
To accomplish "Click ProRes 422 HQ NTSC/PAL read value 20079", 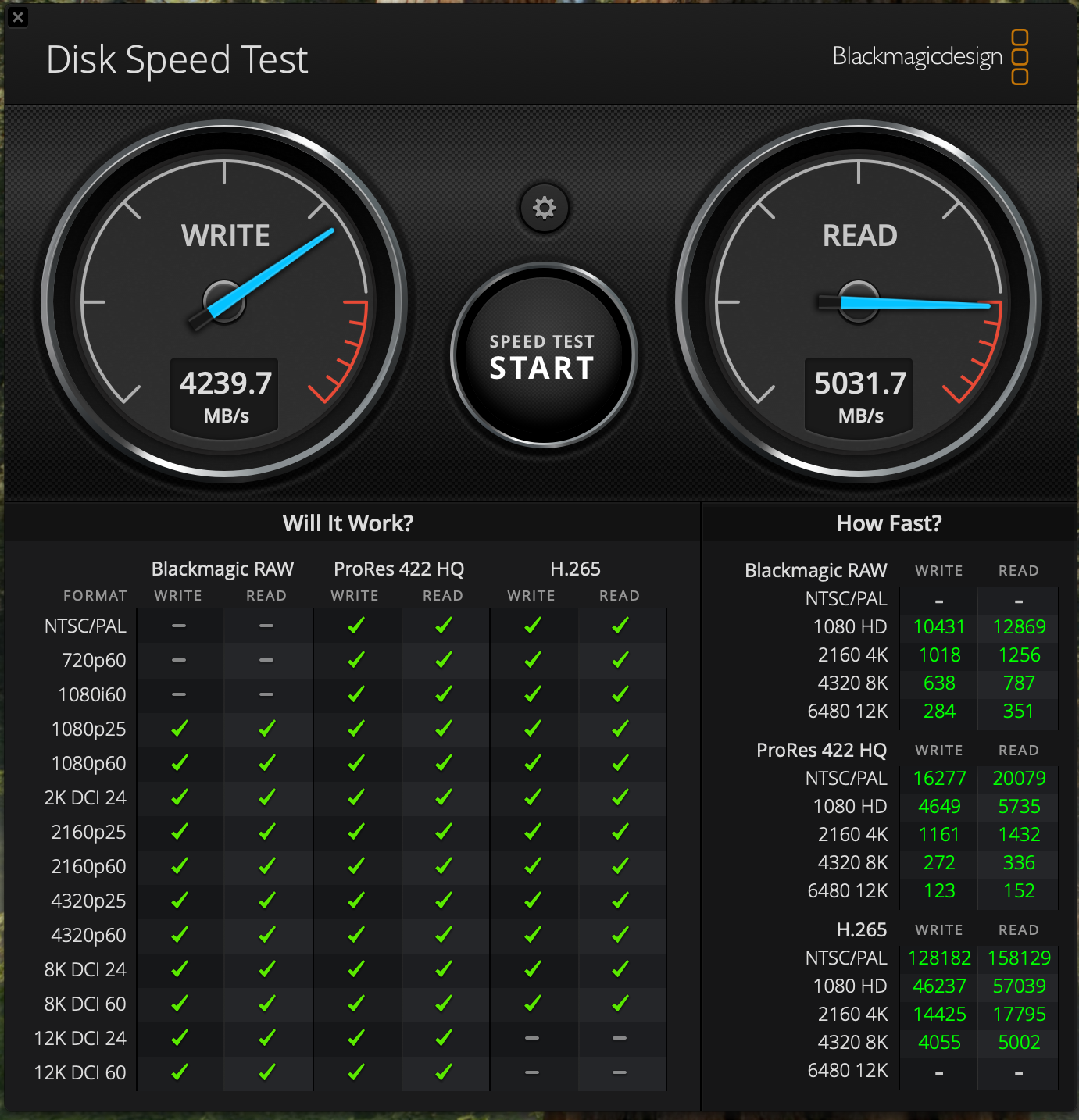I will tap(1019, 779).
